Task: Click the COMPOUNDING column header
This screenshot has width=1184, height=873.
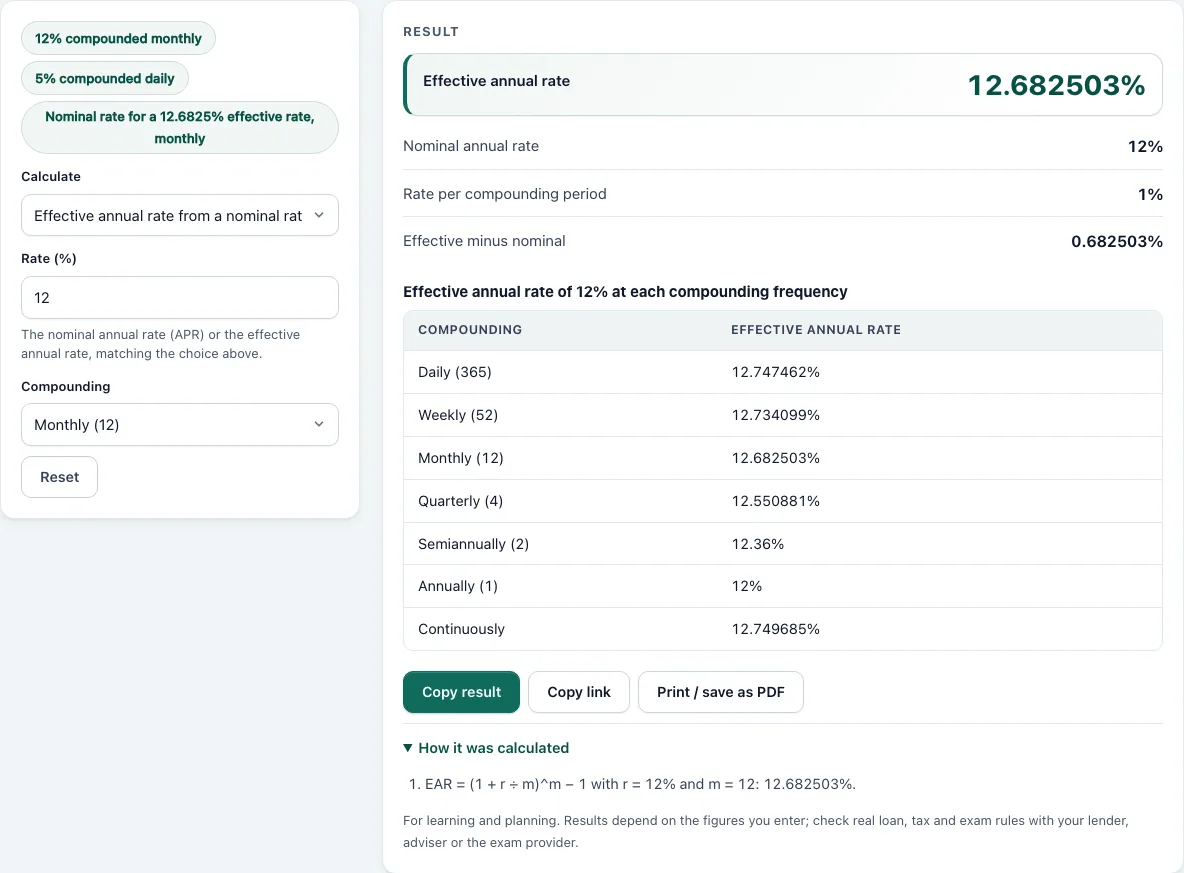Action: [x=470, y=330]
